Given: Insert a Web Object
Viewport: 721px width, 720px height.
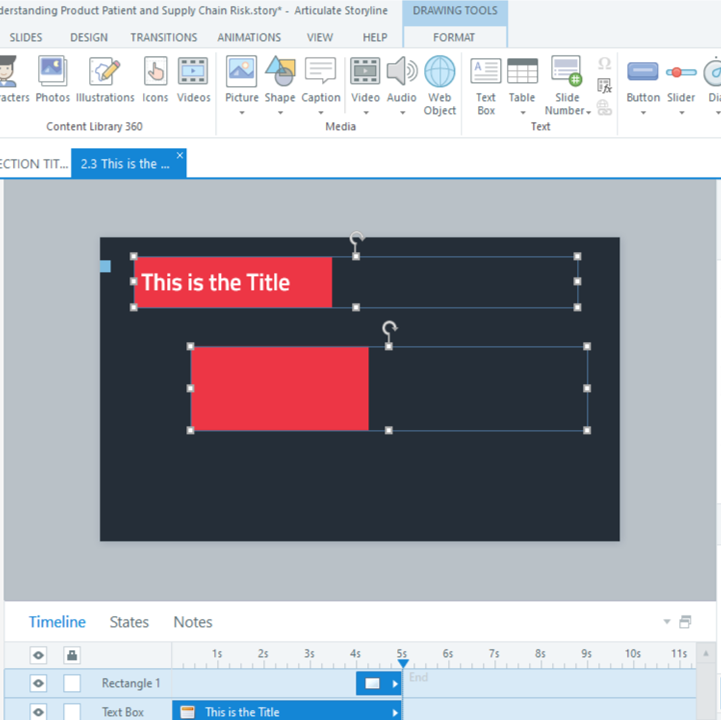Looking at the screenshot, I should [440, 86].
